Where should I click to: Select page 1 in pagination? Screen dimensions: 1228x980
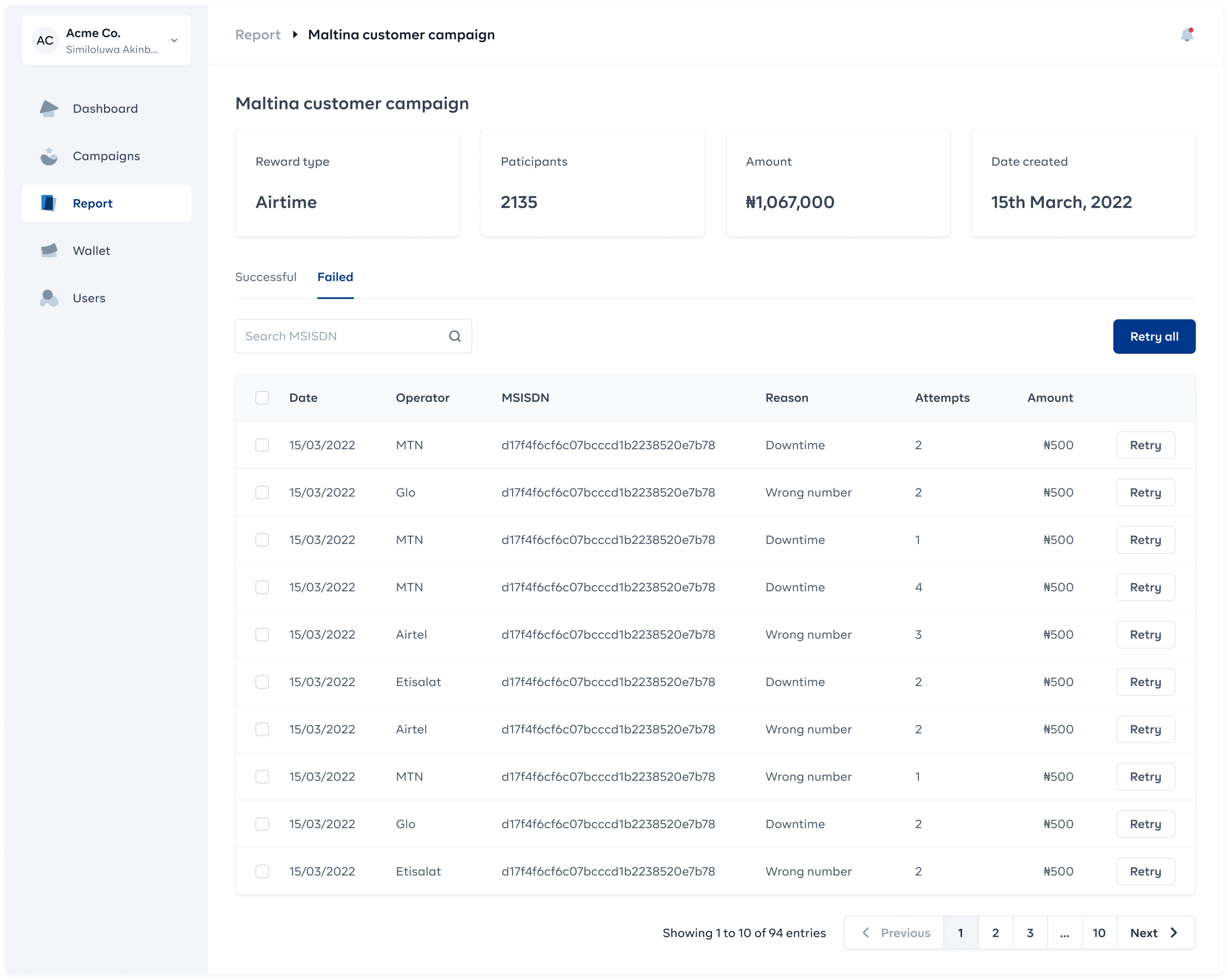click(x=960, y=933)
